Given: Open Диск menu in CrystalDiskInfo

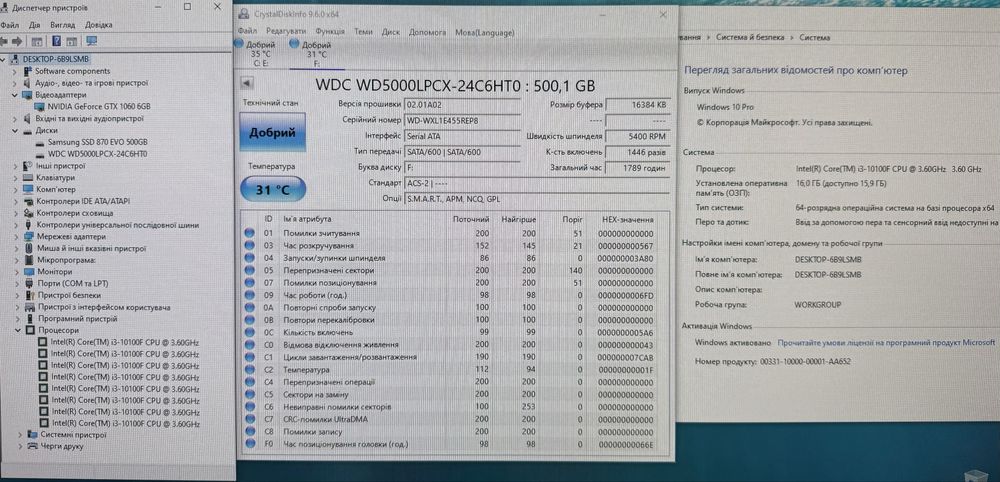Looking at the screenshot, I should [x=391, y=31].
